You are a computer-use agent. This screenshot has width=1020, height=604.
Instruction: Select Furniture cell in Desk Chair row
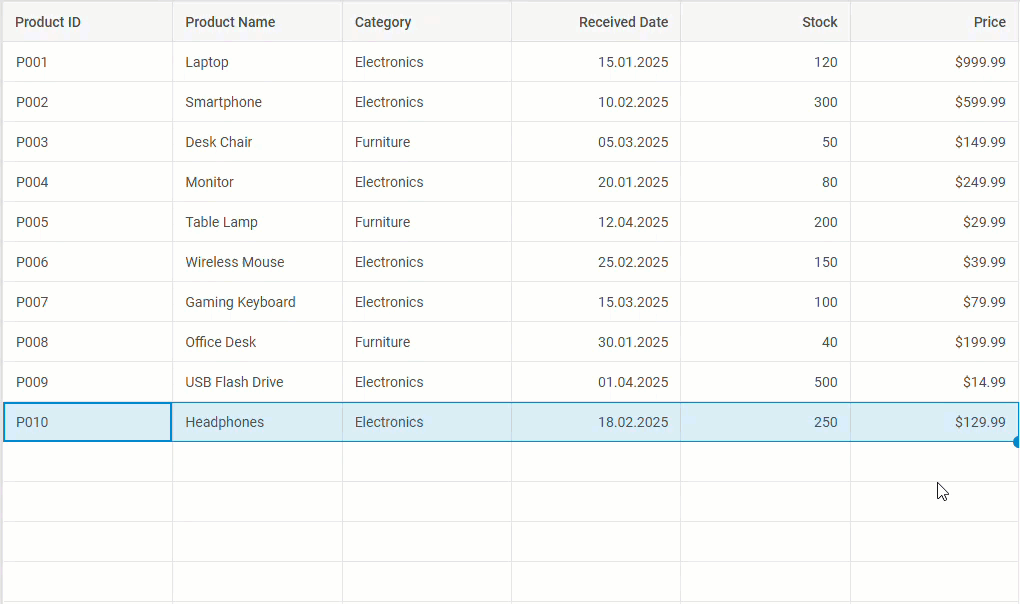point(427,142)
